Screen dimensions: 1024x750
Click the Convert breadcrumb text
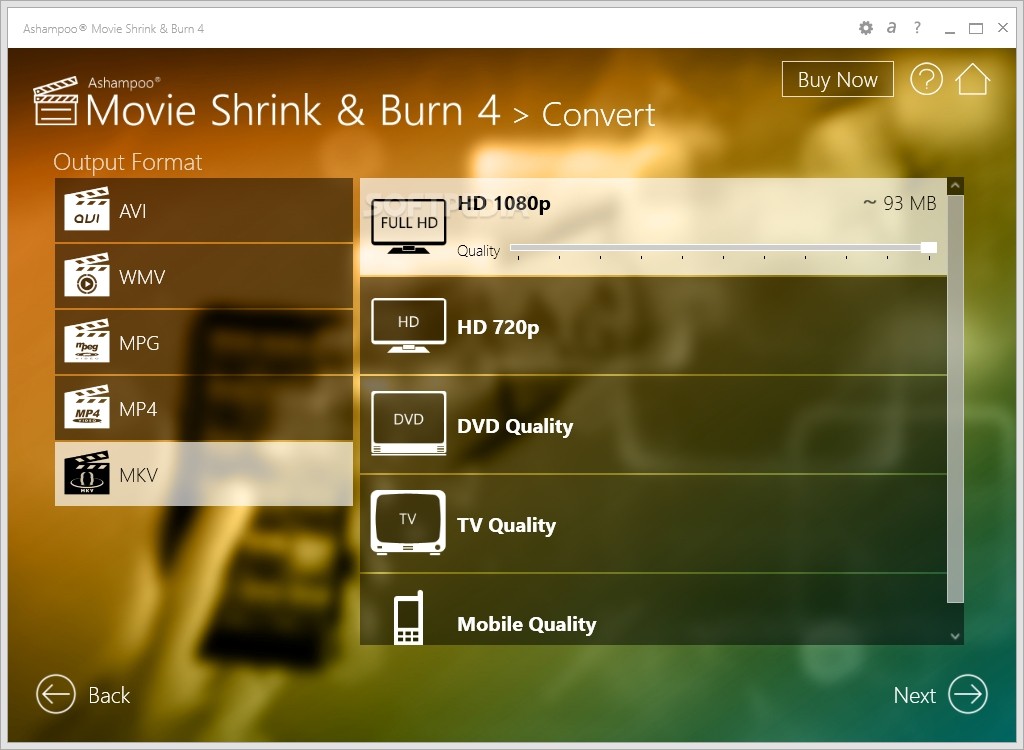pos(598,115)
